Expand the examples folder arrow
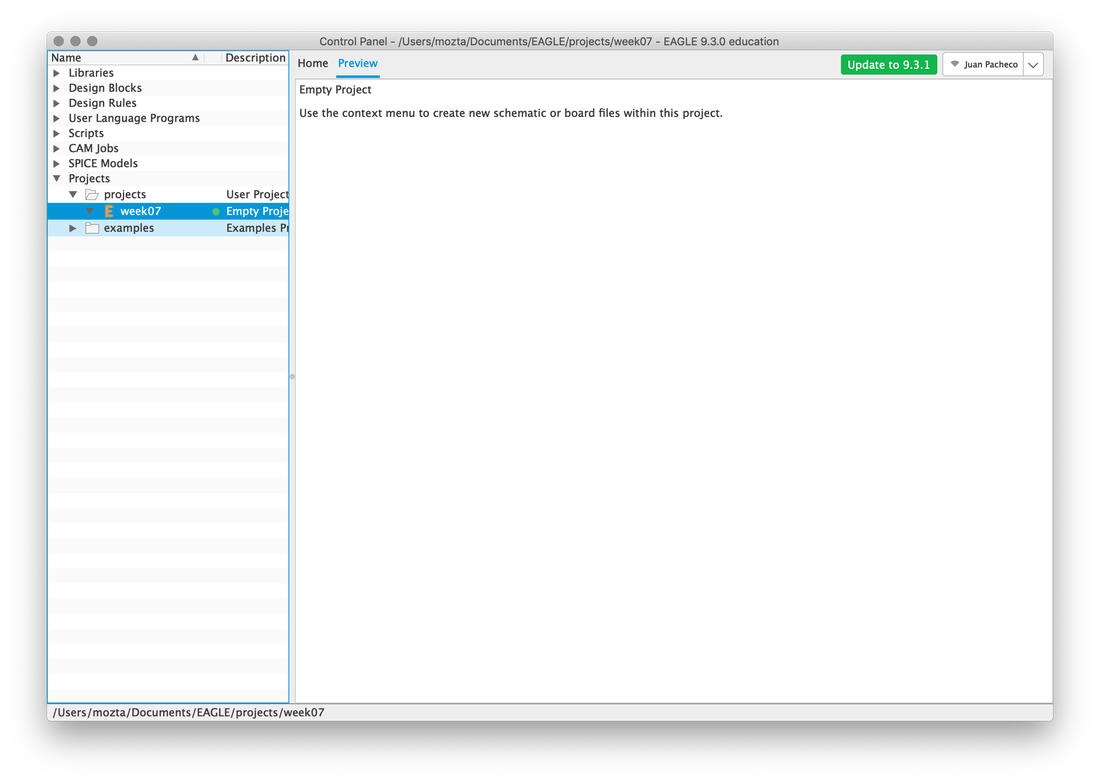 [73, 228]
